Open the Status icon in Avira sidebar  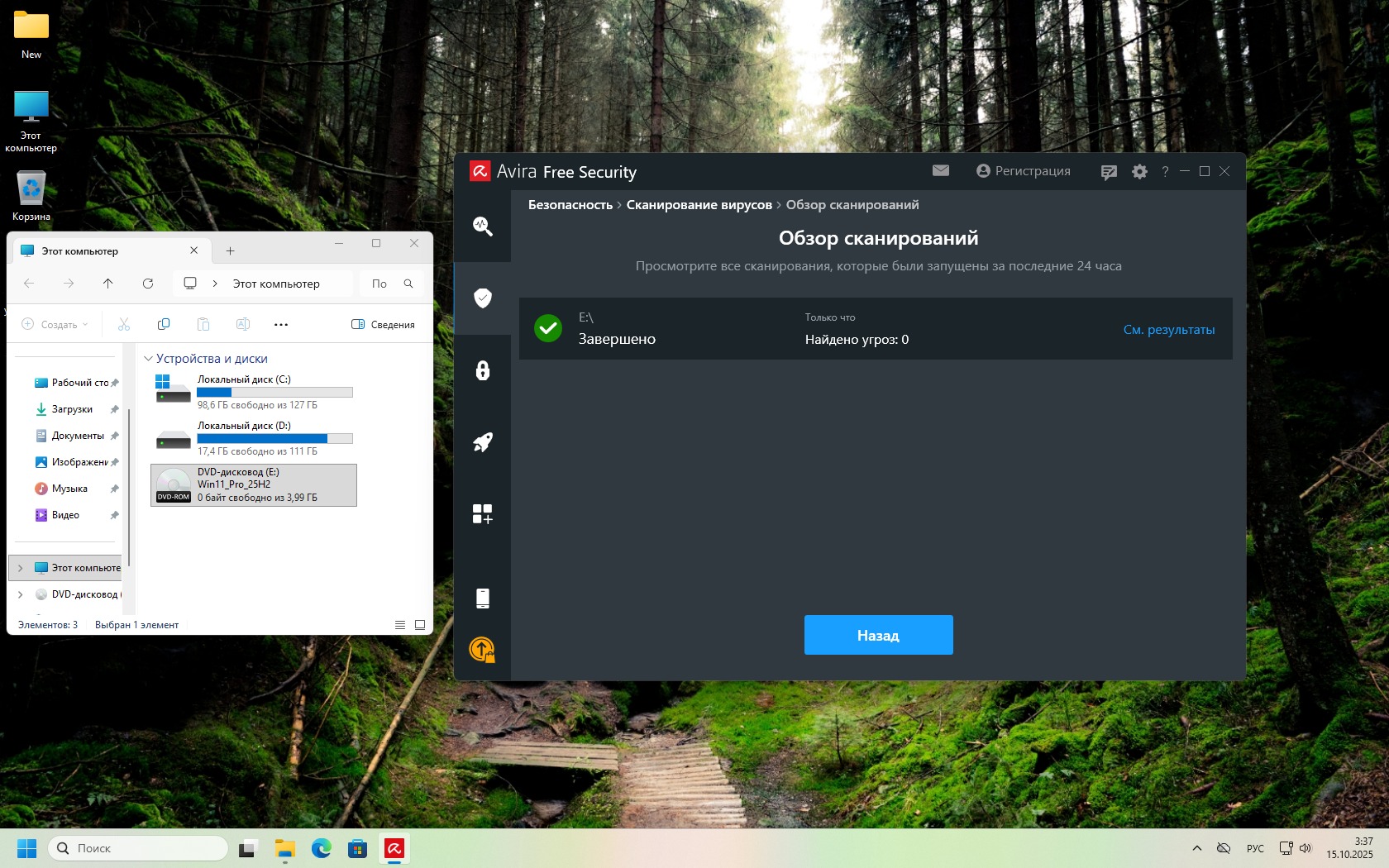483,227
